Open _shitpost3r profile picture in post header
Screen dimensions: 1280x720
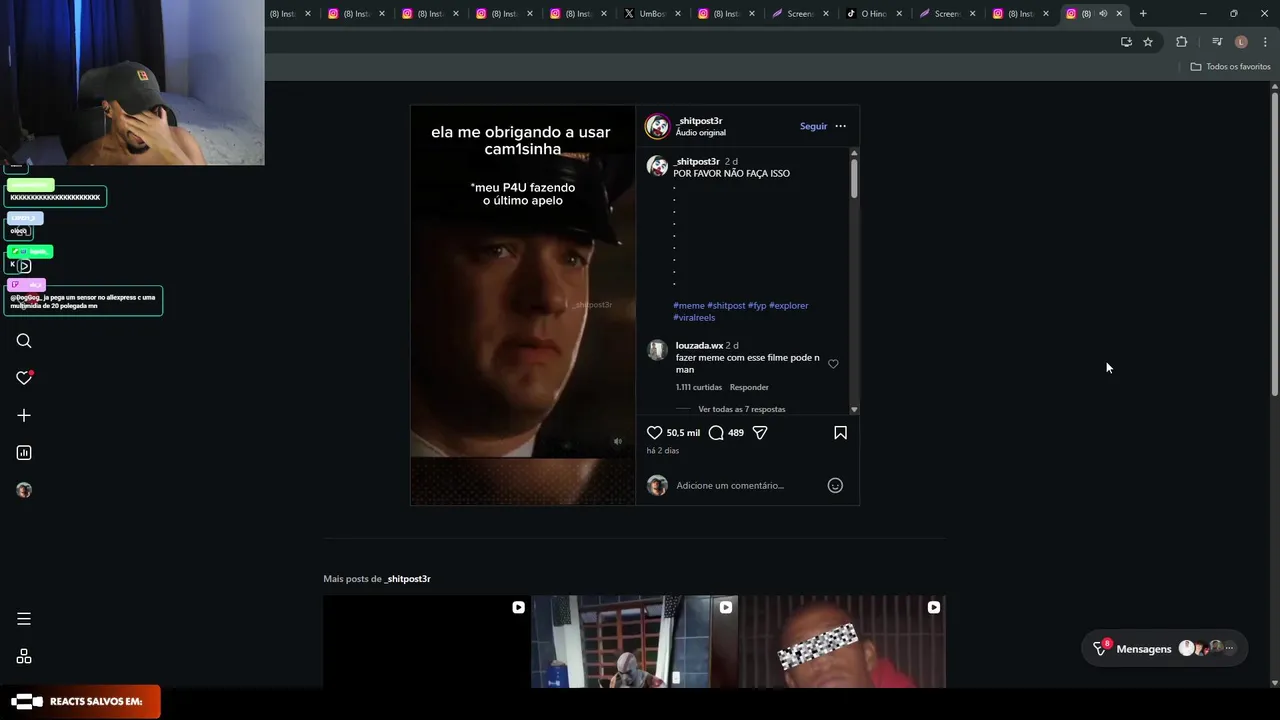[x=657, y=126]
